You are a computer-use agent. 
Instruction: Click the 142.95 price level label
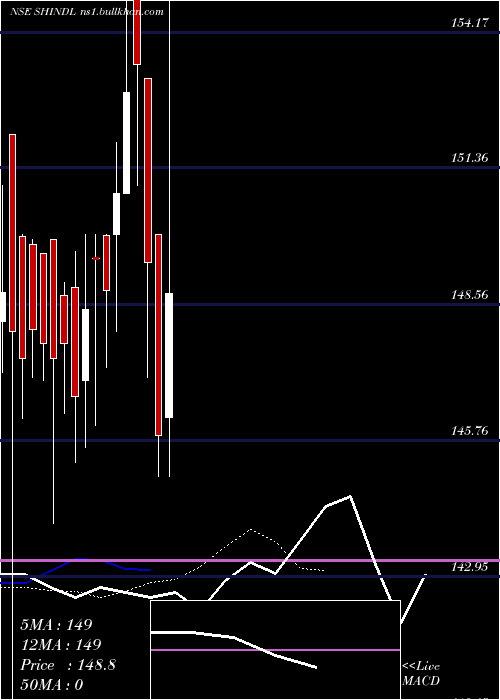pyautogui.click(x=471, y=567)
